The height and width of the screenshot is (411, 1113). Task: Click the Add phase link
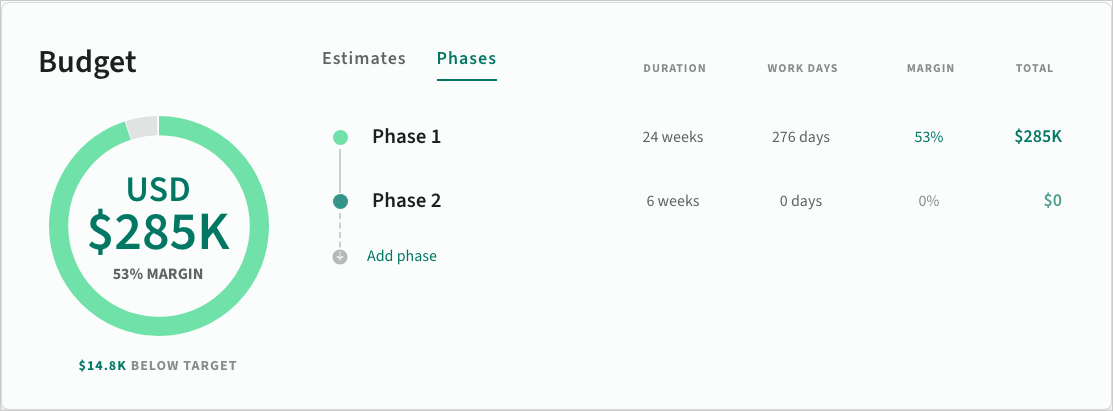(x=402, y=256)
